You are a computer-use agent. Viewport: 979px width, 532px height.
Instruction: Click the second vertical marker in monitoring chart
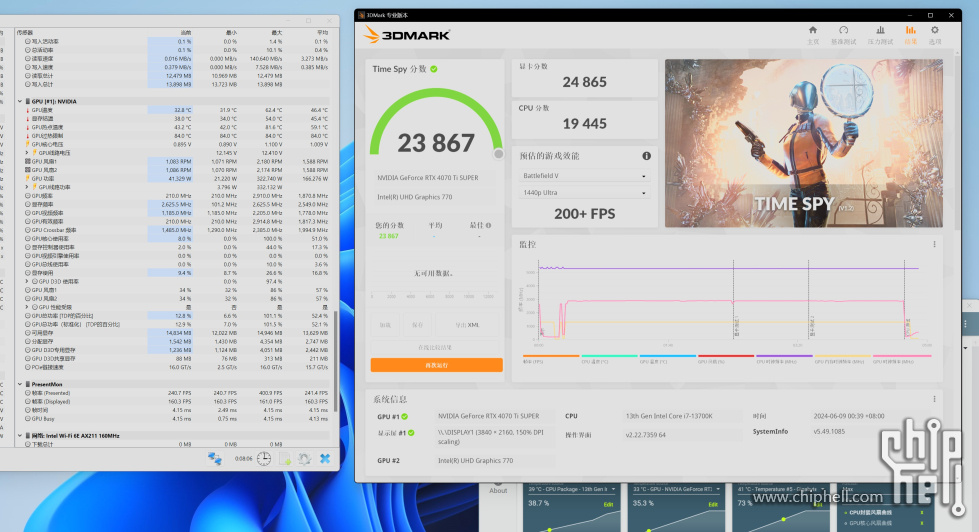pos(809,300)
